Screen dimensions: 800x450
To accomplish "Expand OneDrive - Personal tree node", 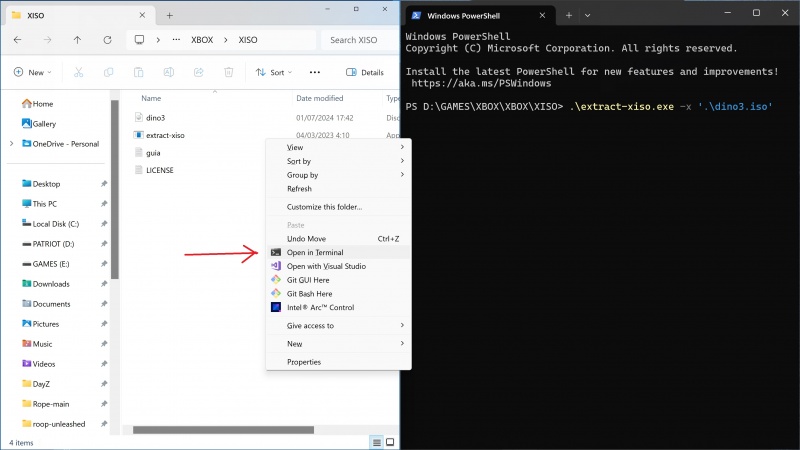I will click(x=11, y=144).
